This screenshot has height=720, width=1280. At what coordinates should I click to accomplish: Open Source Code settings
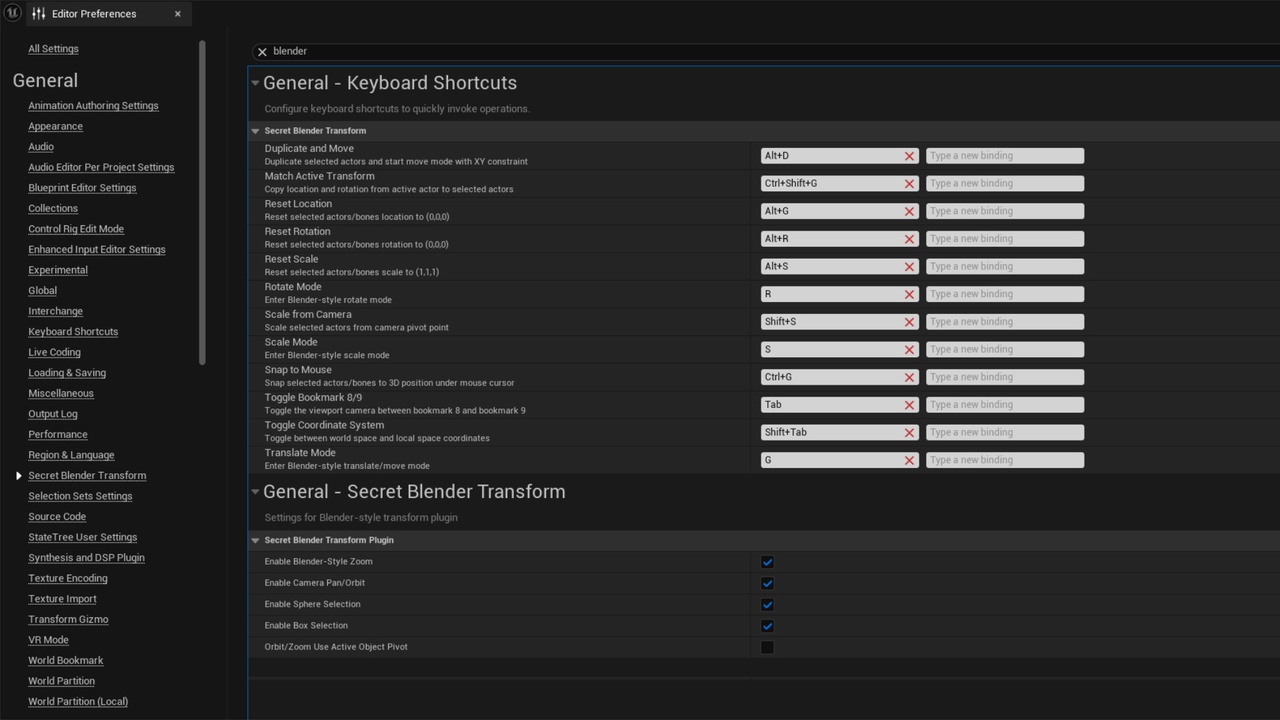tap(57, 517)
